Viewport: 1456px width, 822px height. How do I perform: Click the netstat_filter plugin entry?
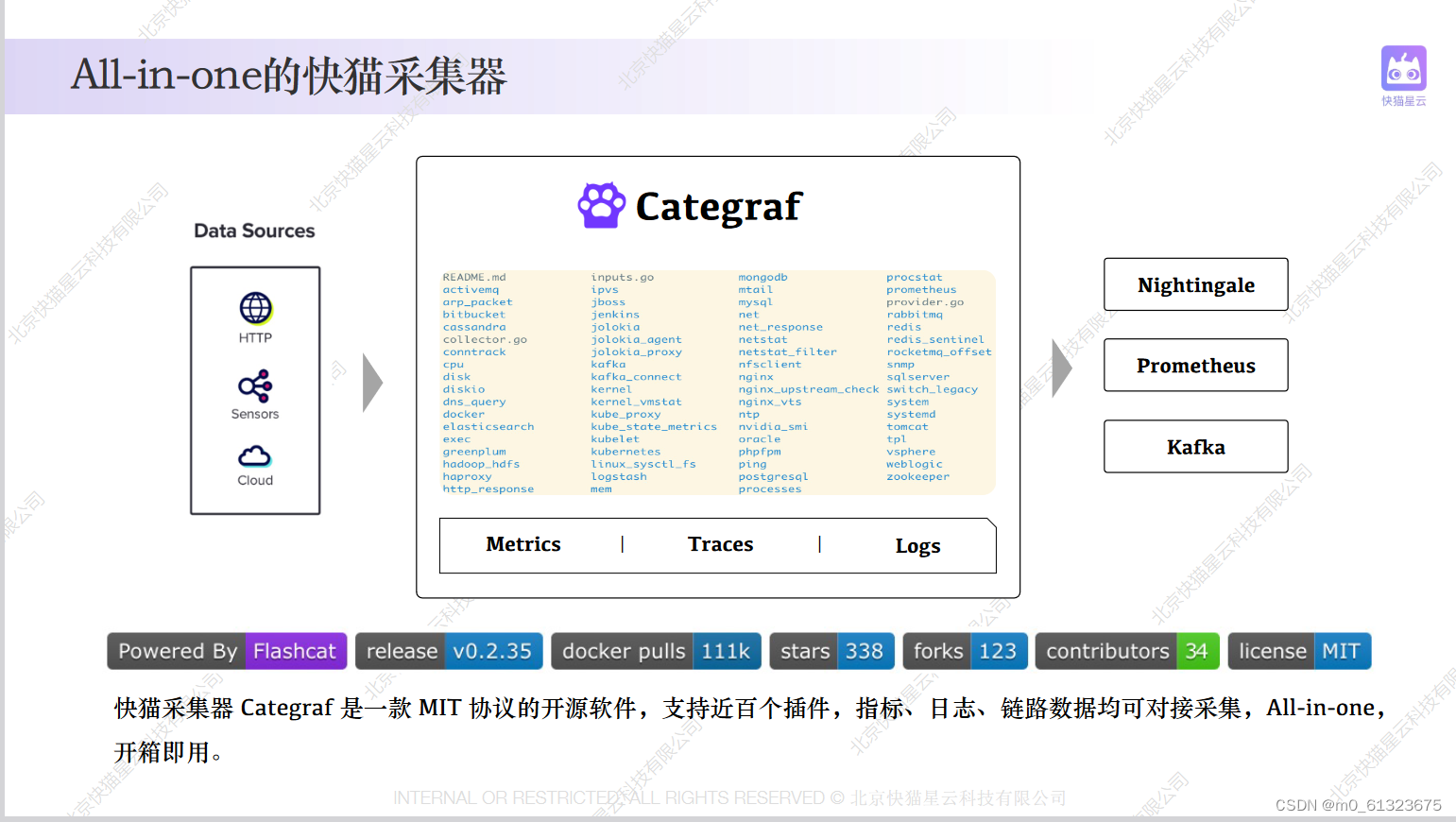[x=788, y=351]
